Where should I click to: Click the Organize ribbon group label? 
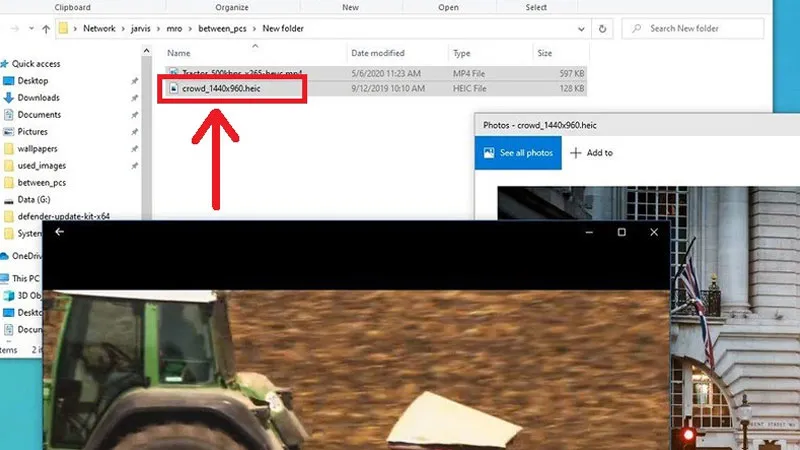232,7
